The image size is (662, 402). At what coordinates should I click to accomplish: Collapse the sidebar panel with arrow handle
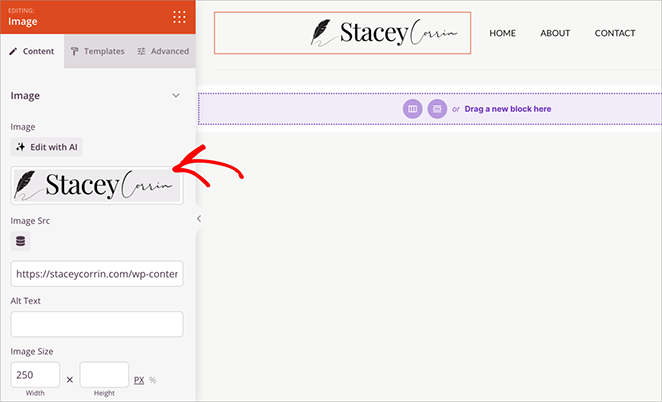(198, 218)
